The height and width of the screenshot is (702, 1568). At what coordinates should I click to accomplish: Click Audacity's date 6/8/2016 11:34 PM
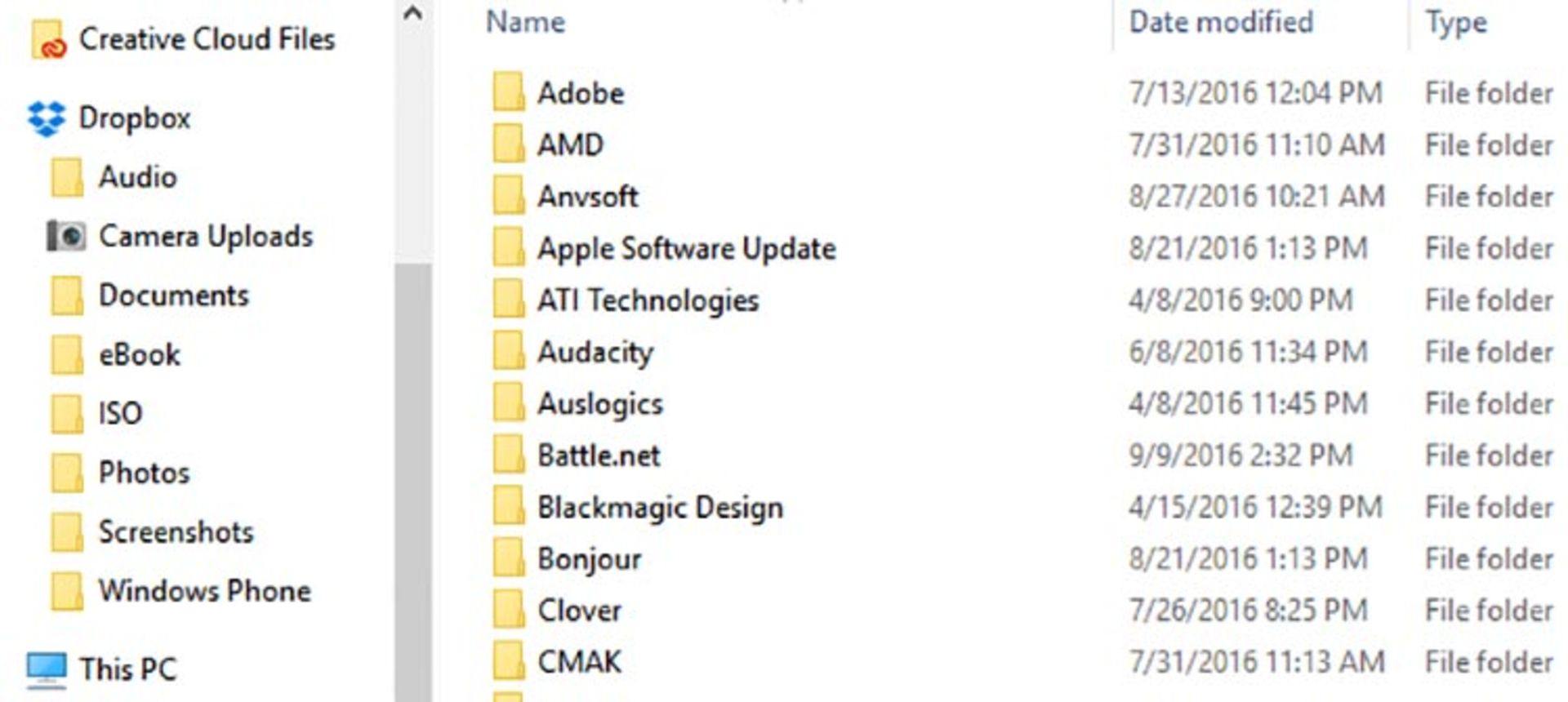(1248, 352)
